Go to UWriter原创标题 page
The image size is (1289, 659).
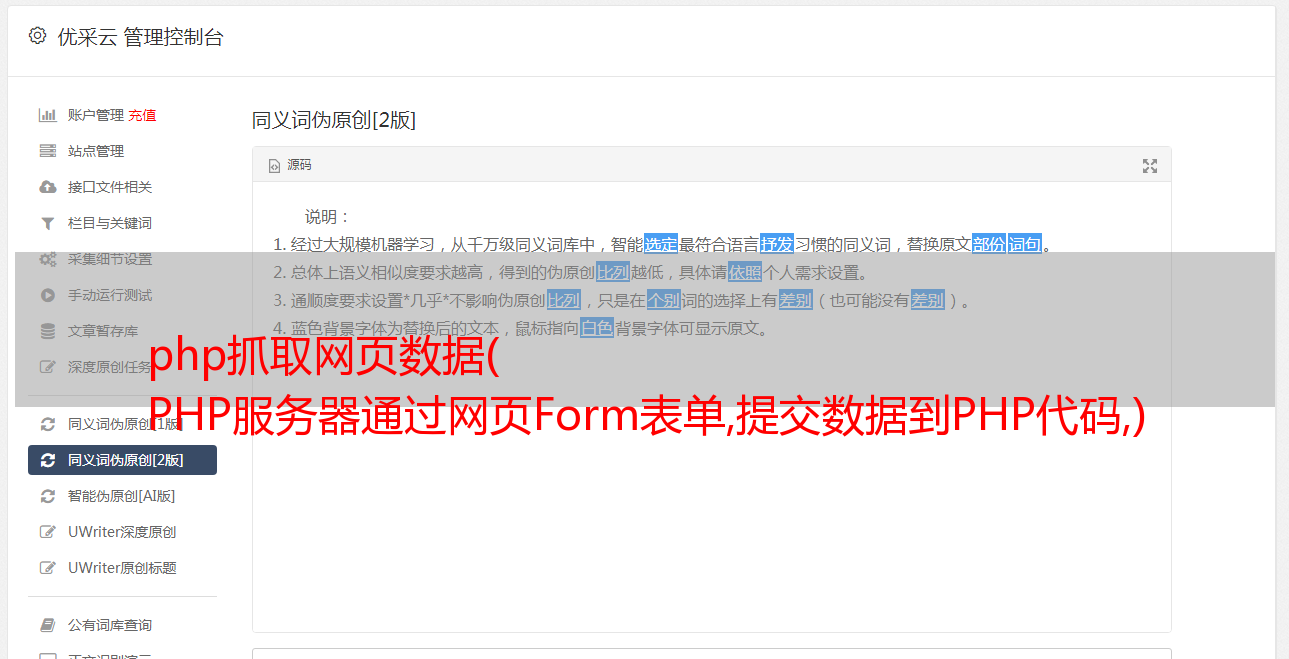click(x=122, y=568)
